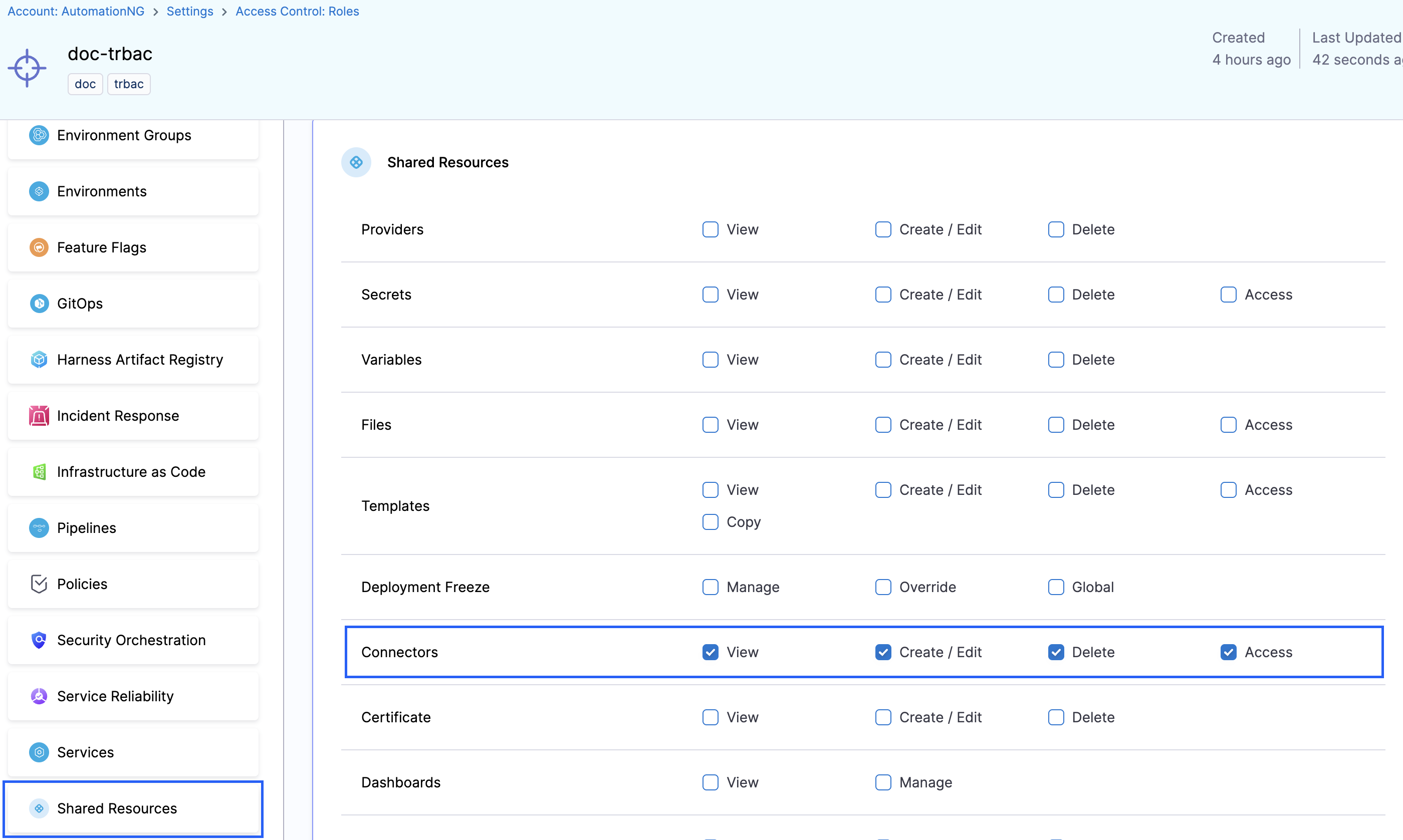Click the Harness Artifact Registry cube icon
1403x840 pixels.
click(39, 360)
